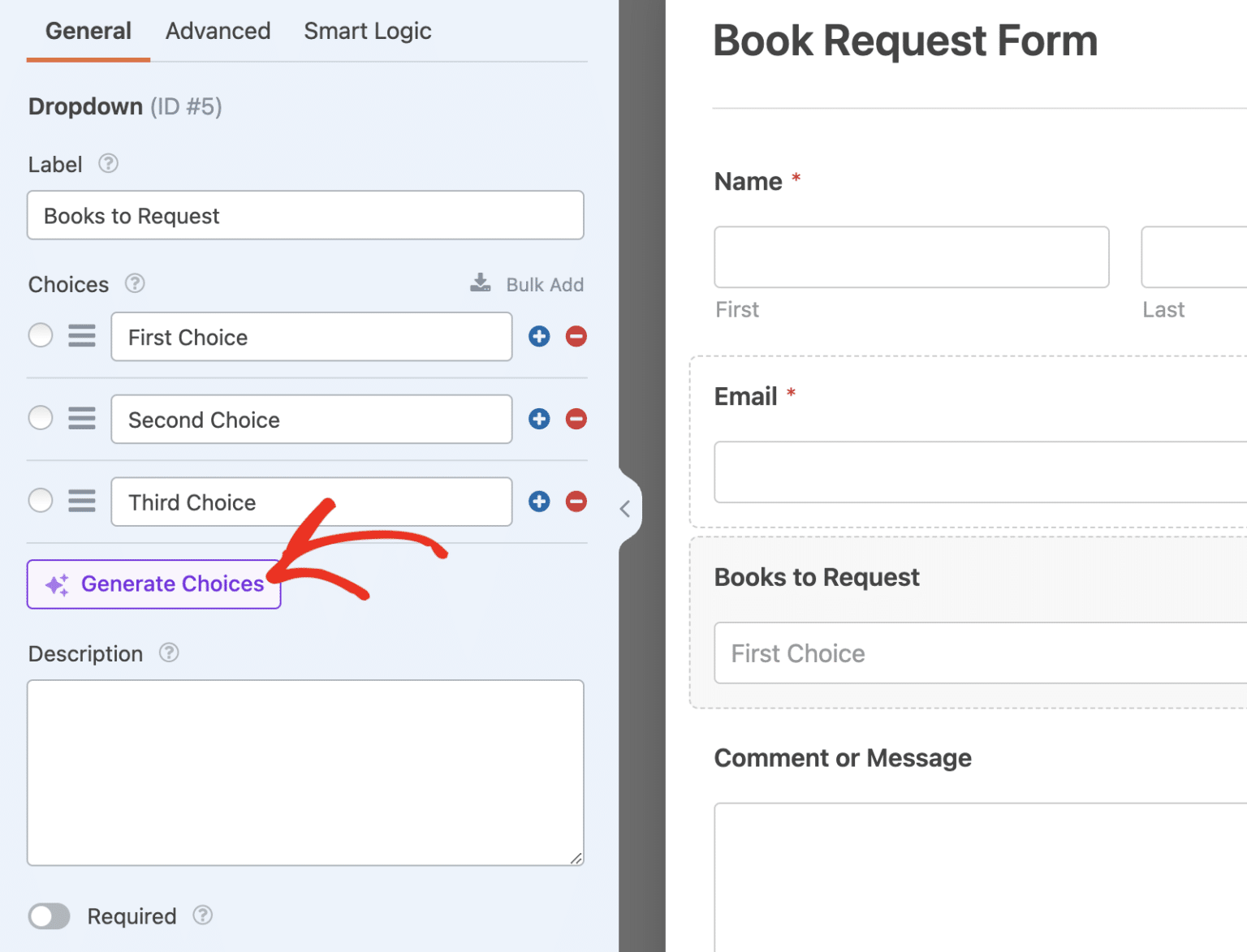
Task: Click the Bulk Add link
Action: (x=545, y=284)
